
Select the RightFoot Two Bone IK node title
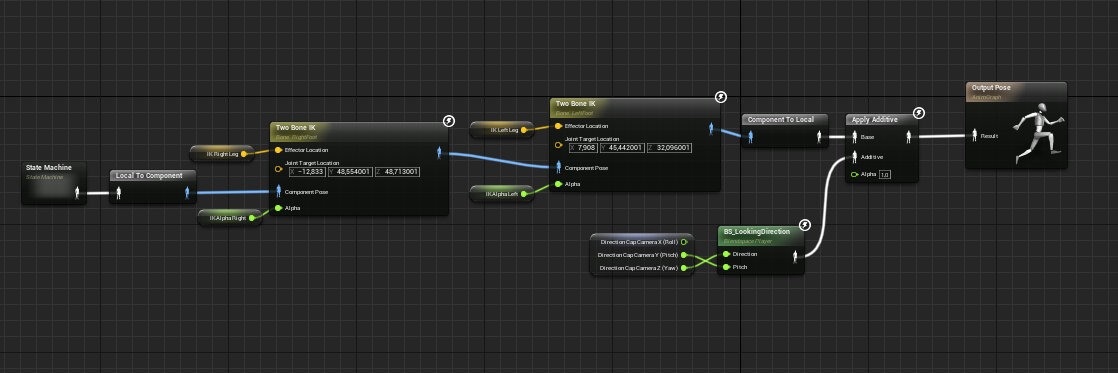pos(295,127)
